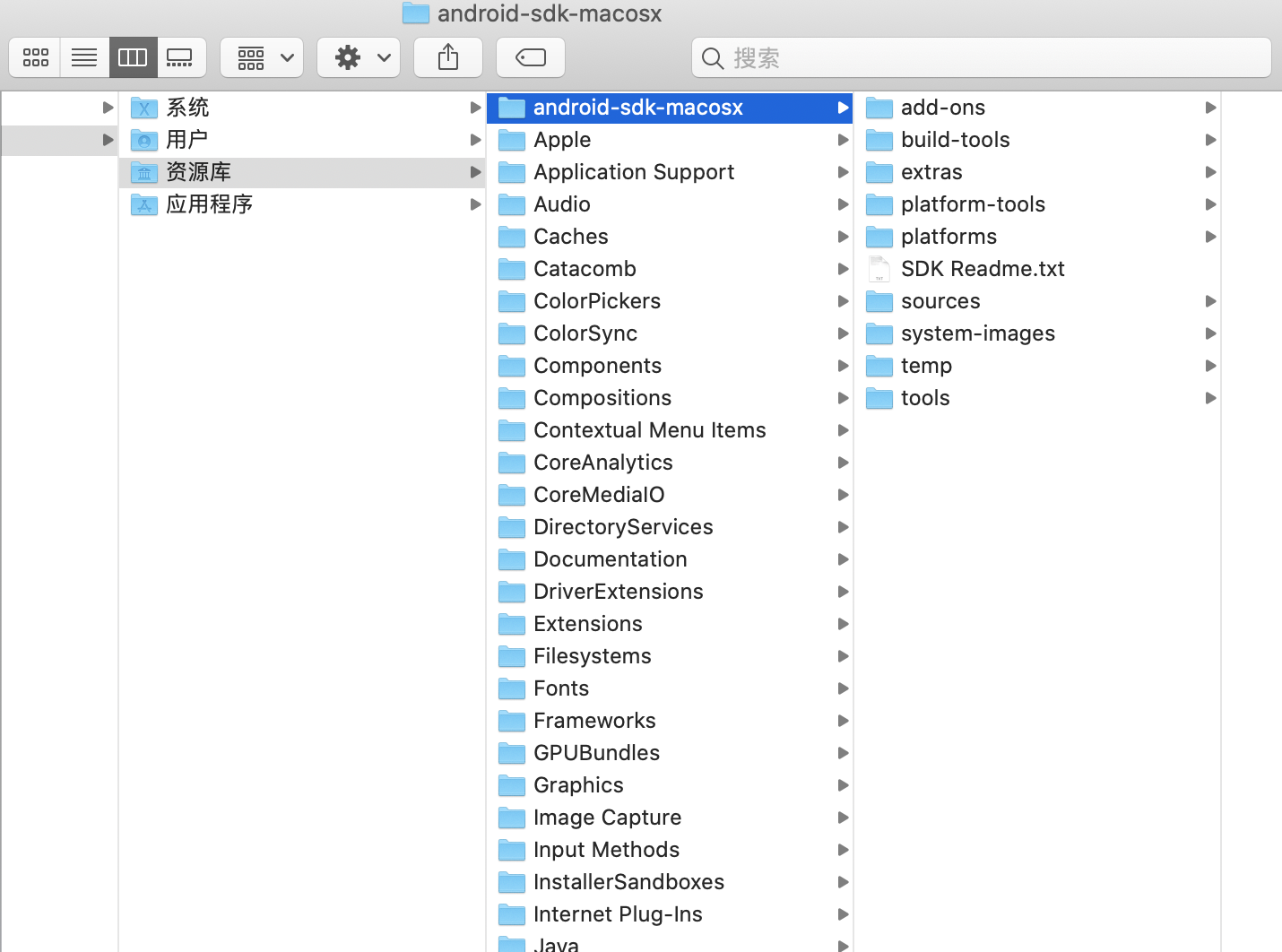Click the 资源库 library folder icon
This screenshot has height=952, width=1282.
pos(144,173)
